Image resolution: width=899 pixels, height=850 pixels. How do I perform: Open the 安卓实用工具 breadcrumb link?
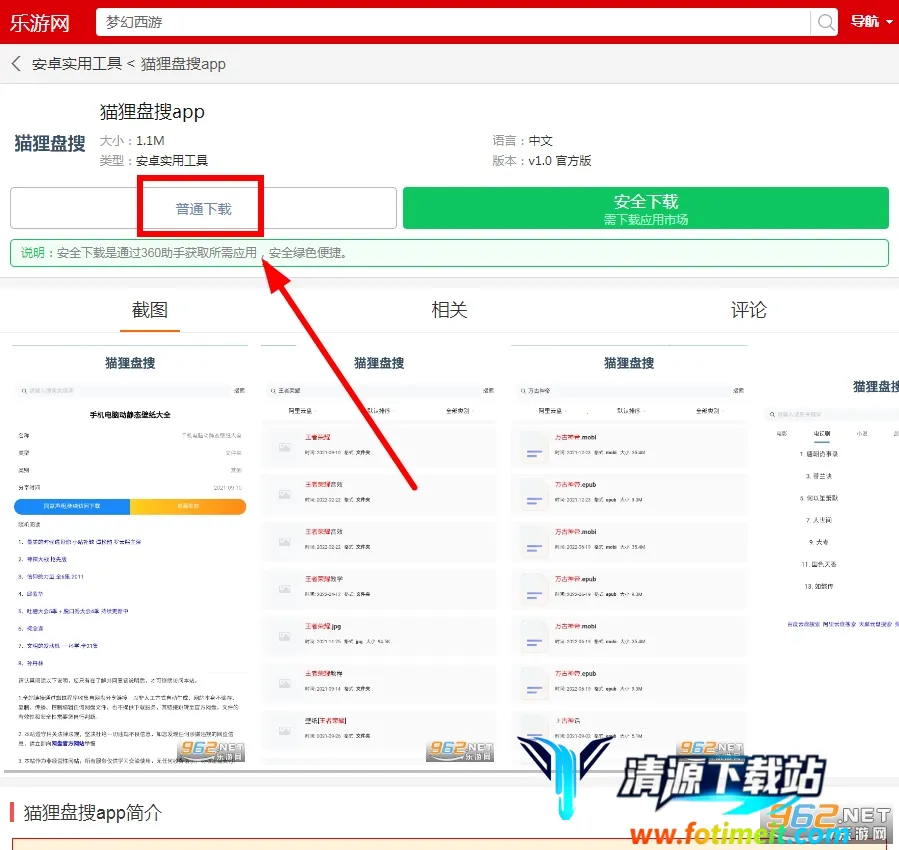[77, 64]
